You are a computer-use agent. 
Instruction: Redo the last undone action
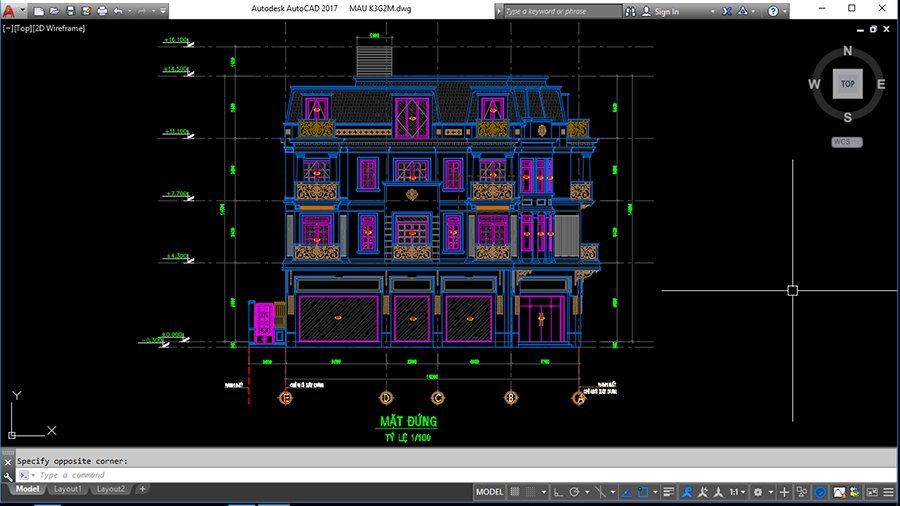coord(142,11)
